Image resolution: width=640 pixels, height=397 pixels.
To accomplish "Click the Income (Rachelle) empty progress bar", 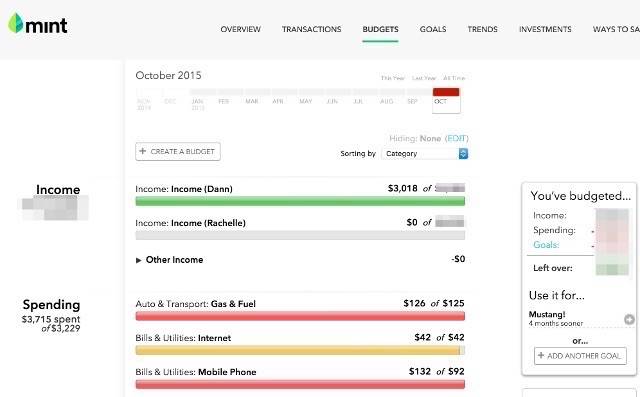I will [x=300, y=235].
